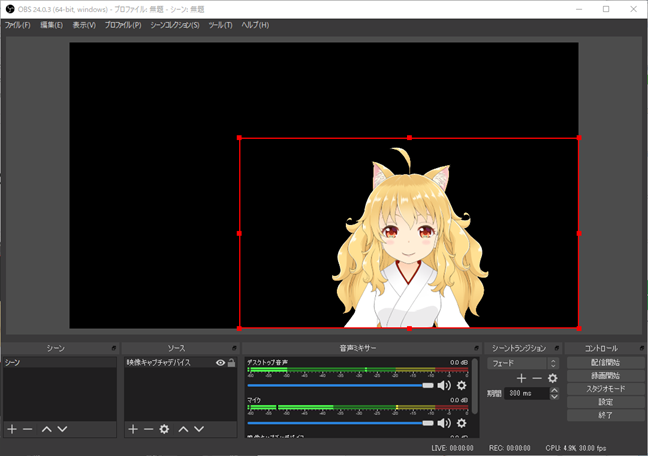The image size is (648, 456).
Task: Move source up in ソース panel
Action: pyautogui.click(x=183, y=429)
